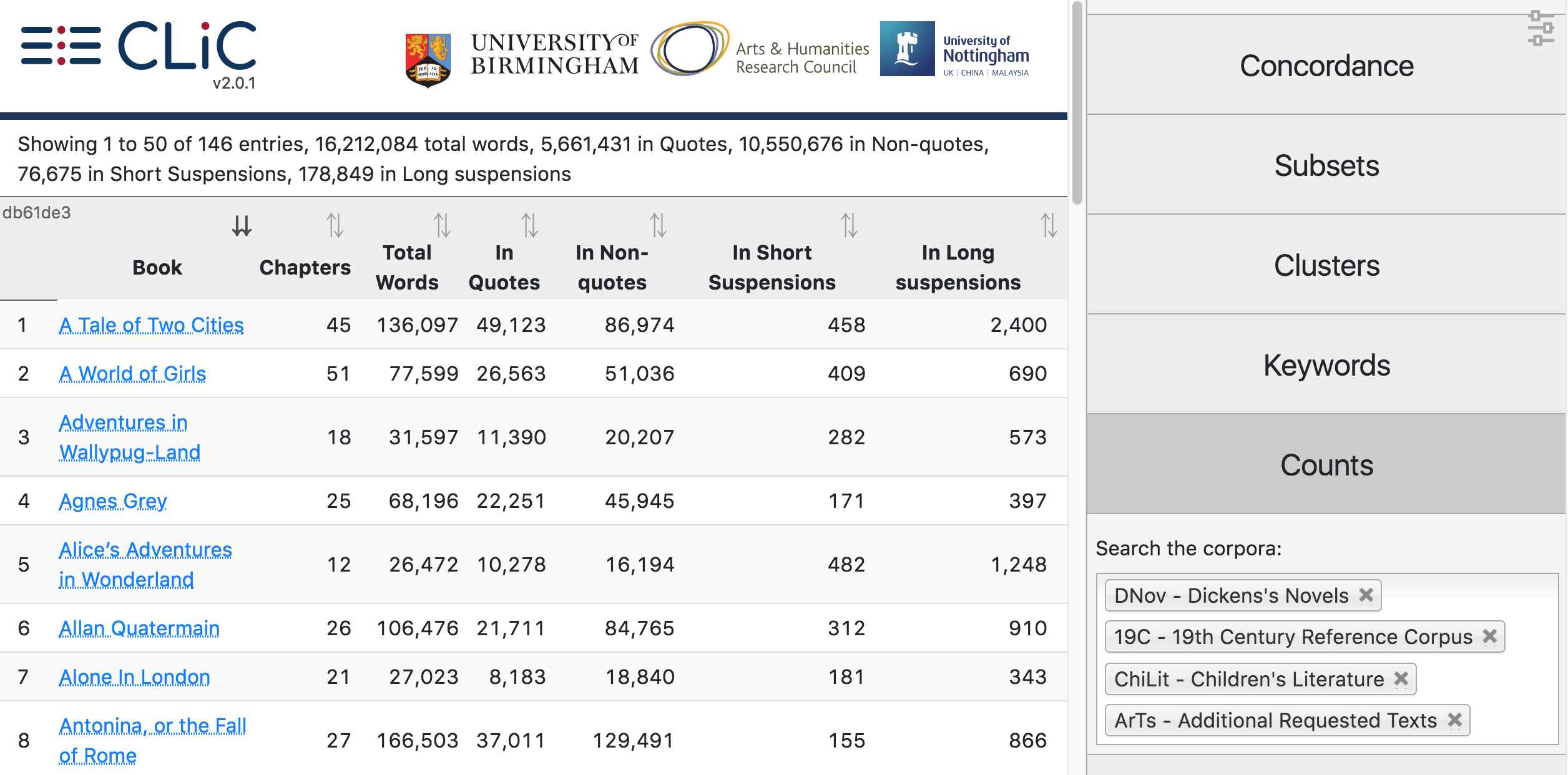Sort by Chapters column arrow icon
Screen dimensions: 1568x775
coord(335,225)
